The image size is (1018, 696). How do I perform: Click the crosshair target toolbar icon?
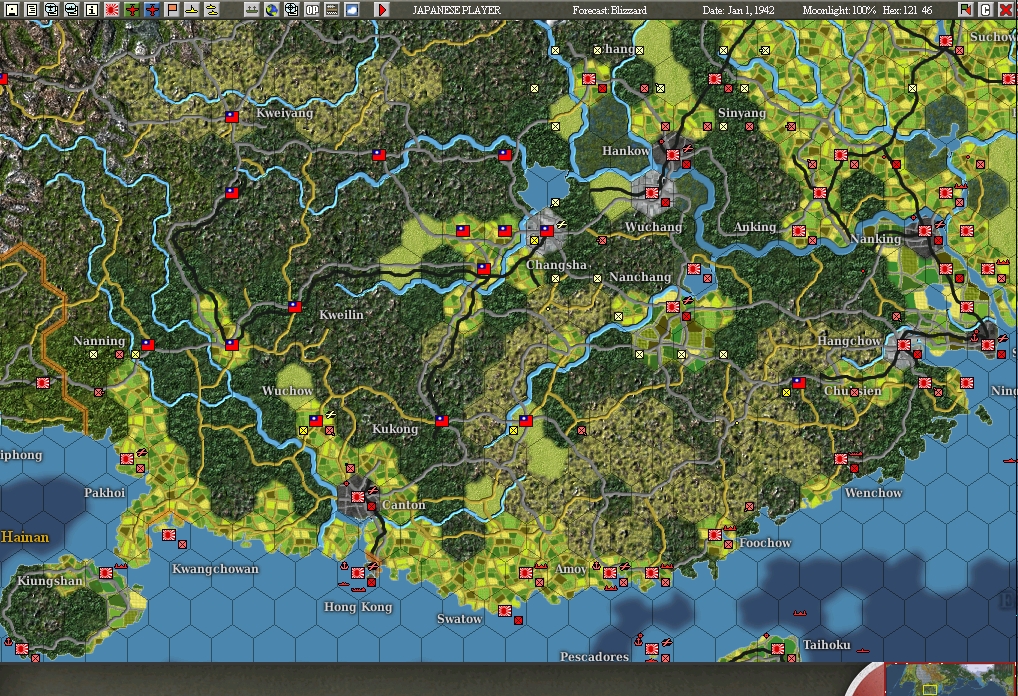point(292,10)
